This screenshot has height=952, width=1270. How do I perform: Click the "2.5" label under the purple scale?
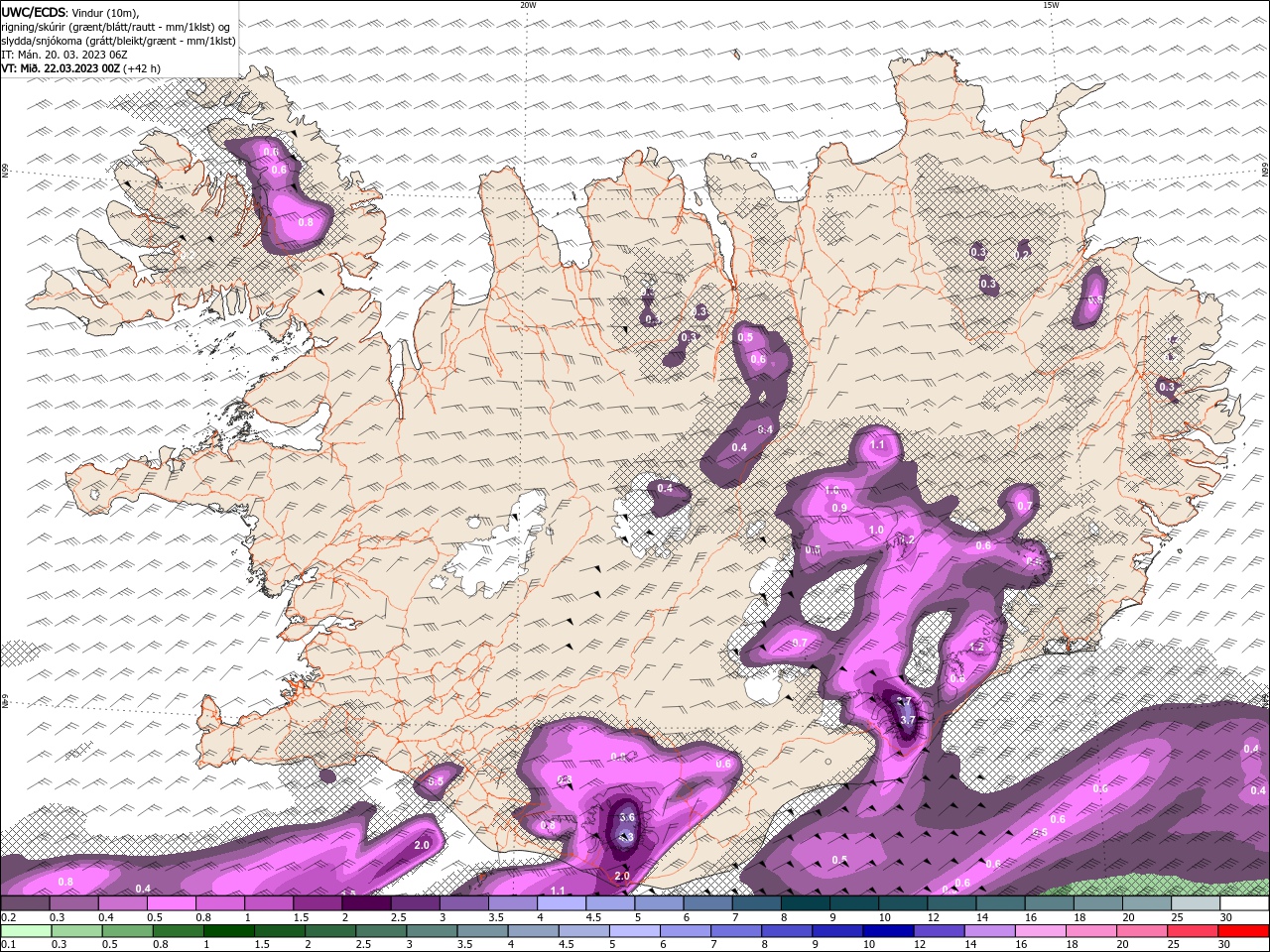(x=399, y=917)
